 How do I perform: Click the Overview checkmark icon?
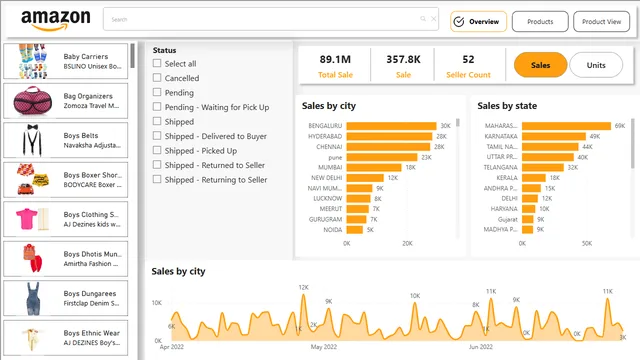(459, 22)
